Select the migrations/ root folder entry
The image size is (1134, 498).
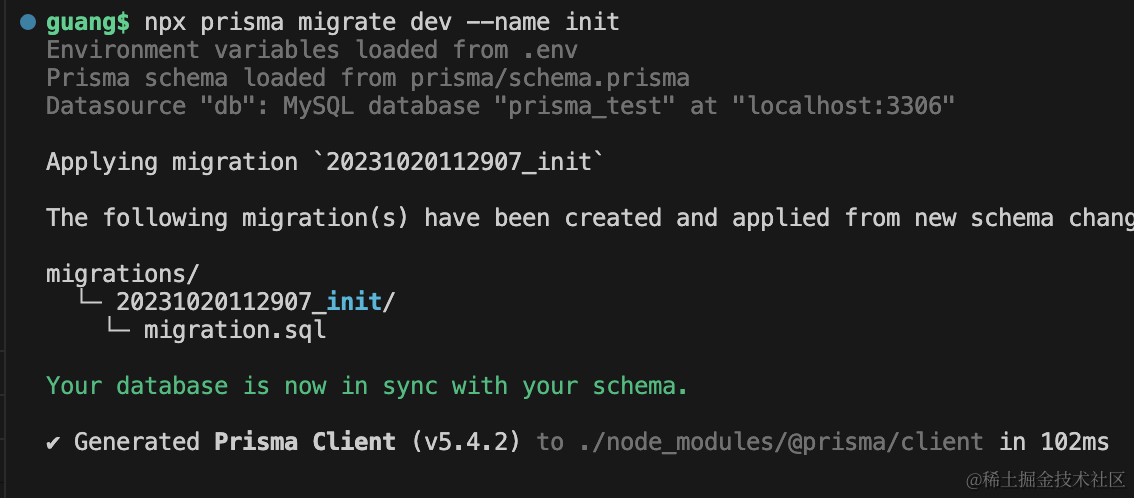[x=123, y=274]
